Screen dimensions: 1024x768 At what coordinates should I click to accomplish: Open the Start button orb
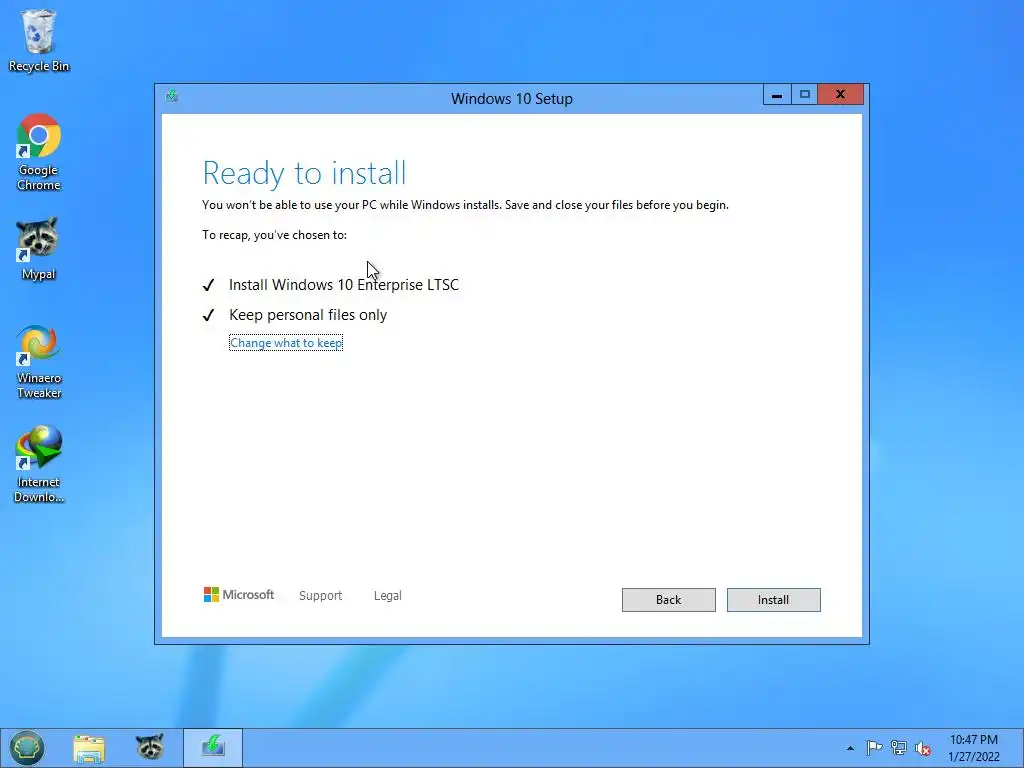click(26, 747)
